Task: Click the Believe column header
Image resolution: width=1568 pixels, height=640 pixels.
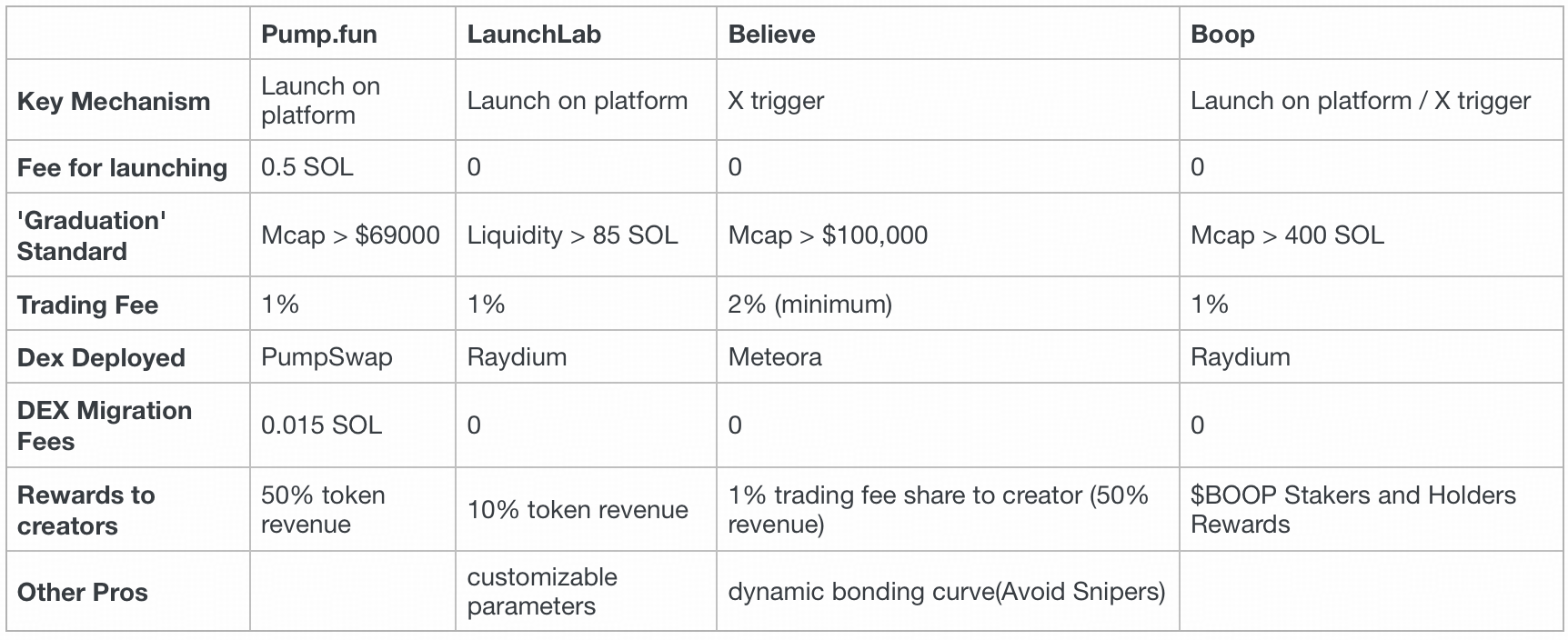Action: click(x=771, y=35)
